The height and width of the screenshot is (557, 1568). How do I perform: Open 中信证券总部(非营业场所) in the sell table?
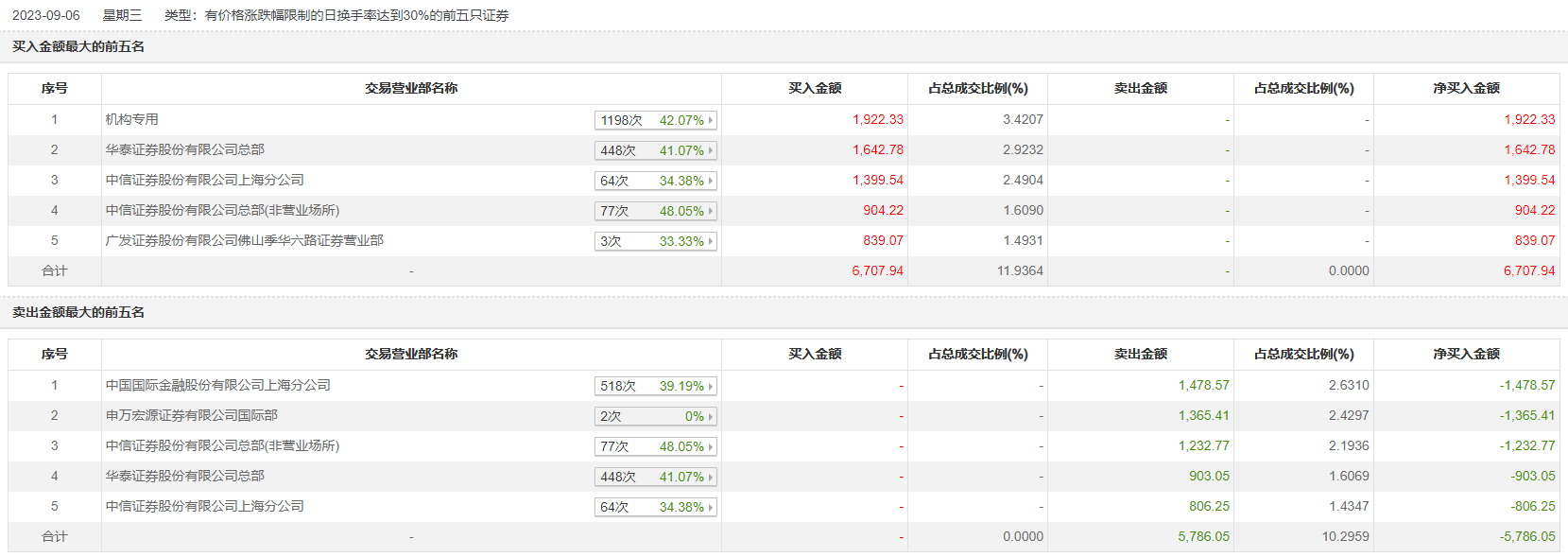pos(222,445)
